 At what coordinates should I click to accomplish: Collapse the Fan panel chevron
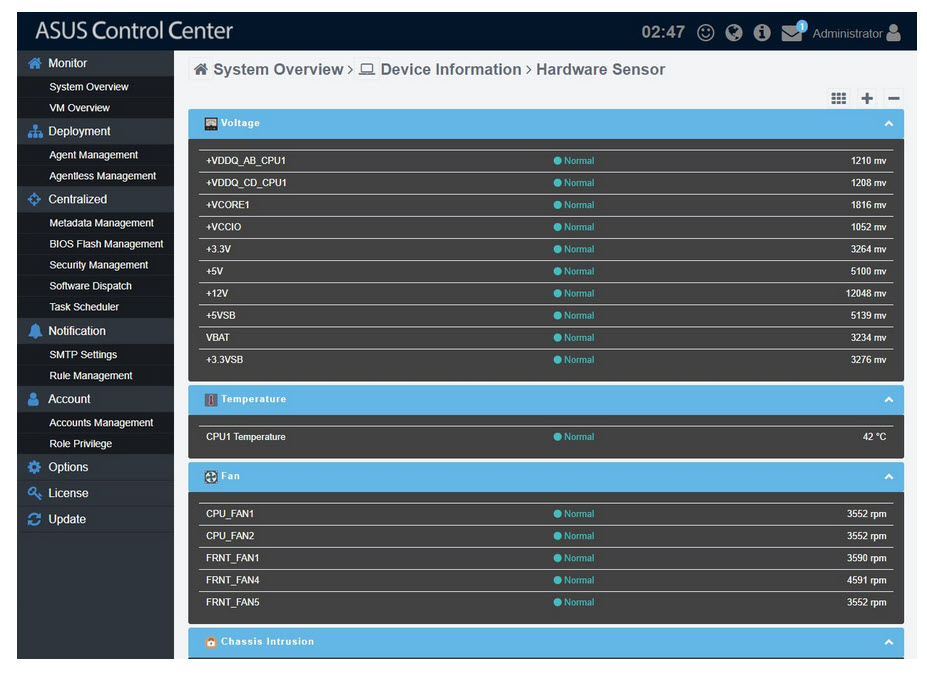[888, 477]
